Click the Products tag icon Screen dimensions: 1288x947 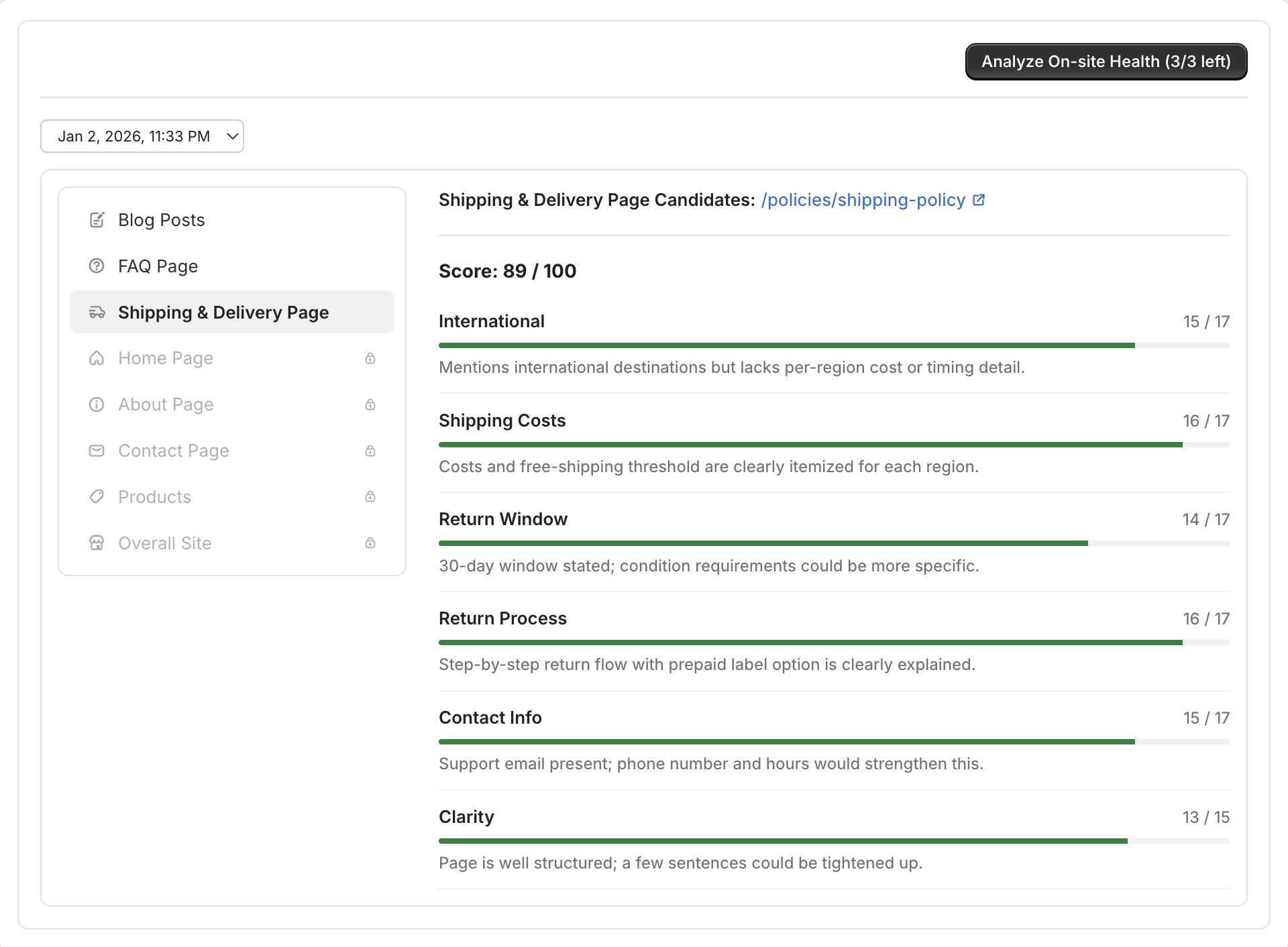(x=97, y=497)
